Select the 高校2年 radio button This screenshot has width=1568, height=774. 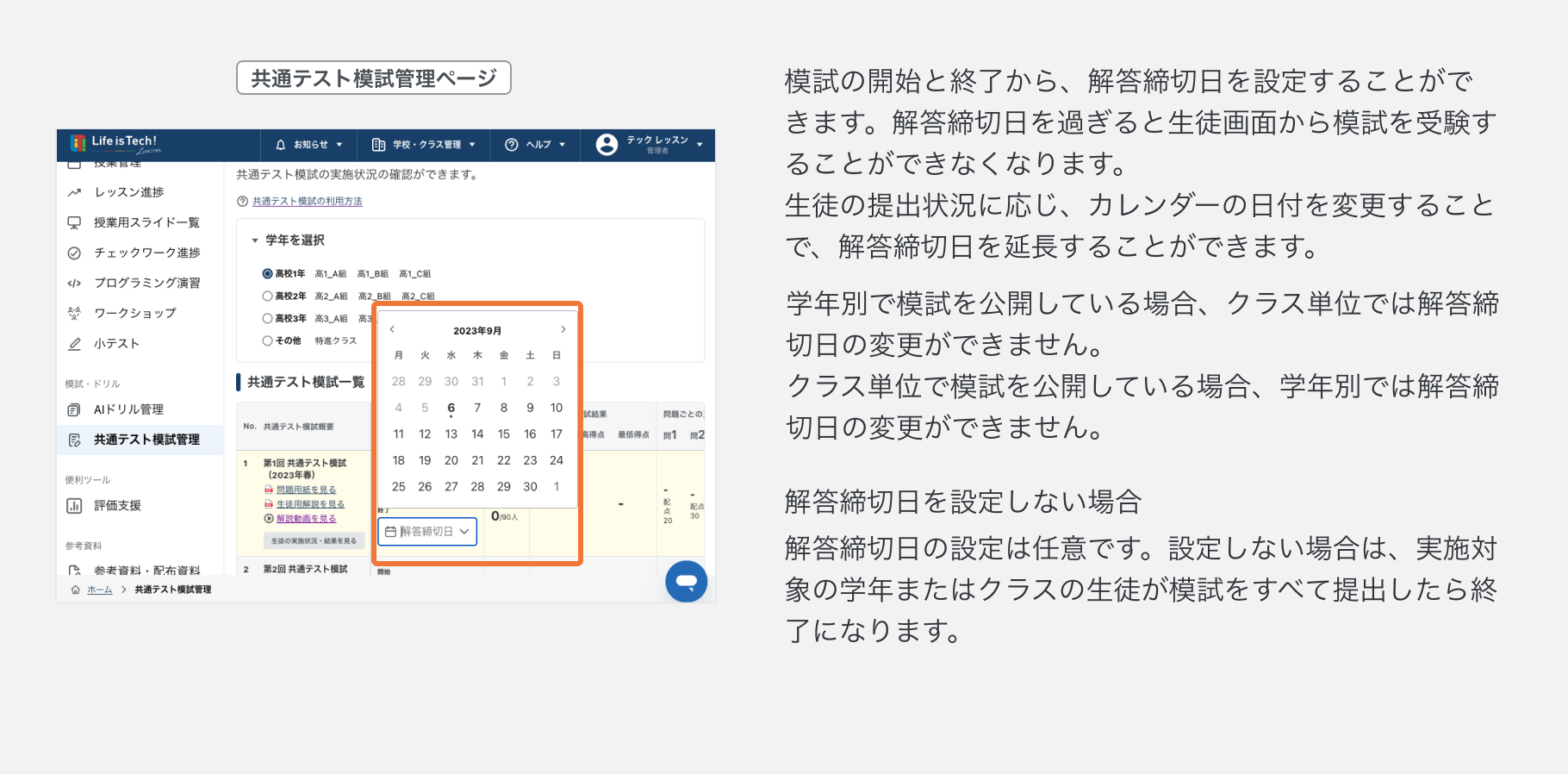click(x=268, y=296)
